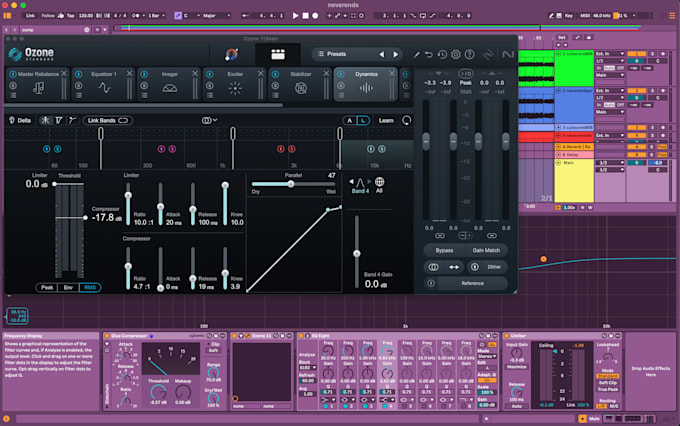680x426 pixels.
Task: Load previous Ozone preset arrow
Action: 382,54
